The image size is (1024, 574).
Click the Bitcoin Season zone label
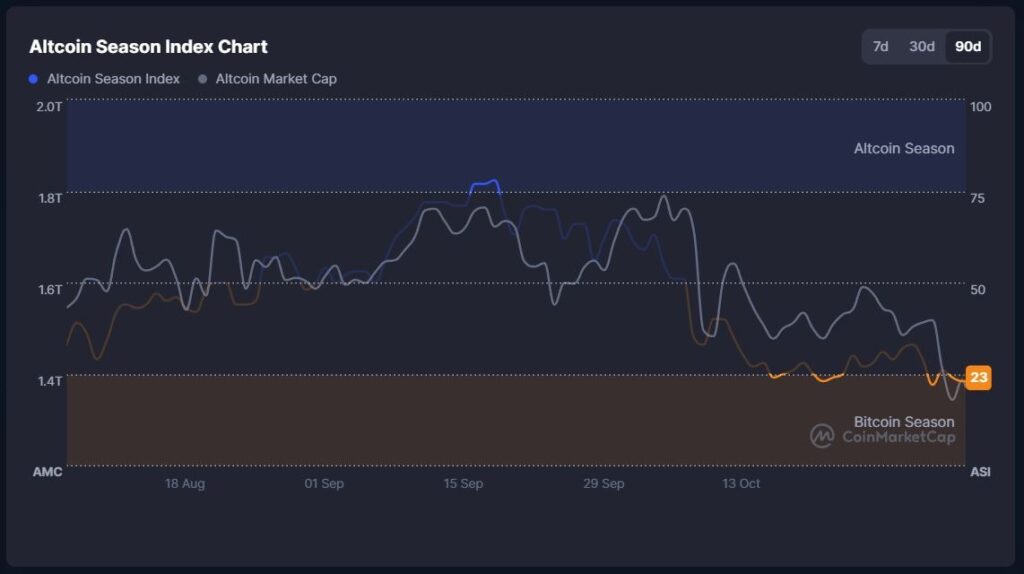[903, 422]
